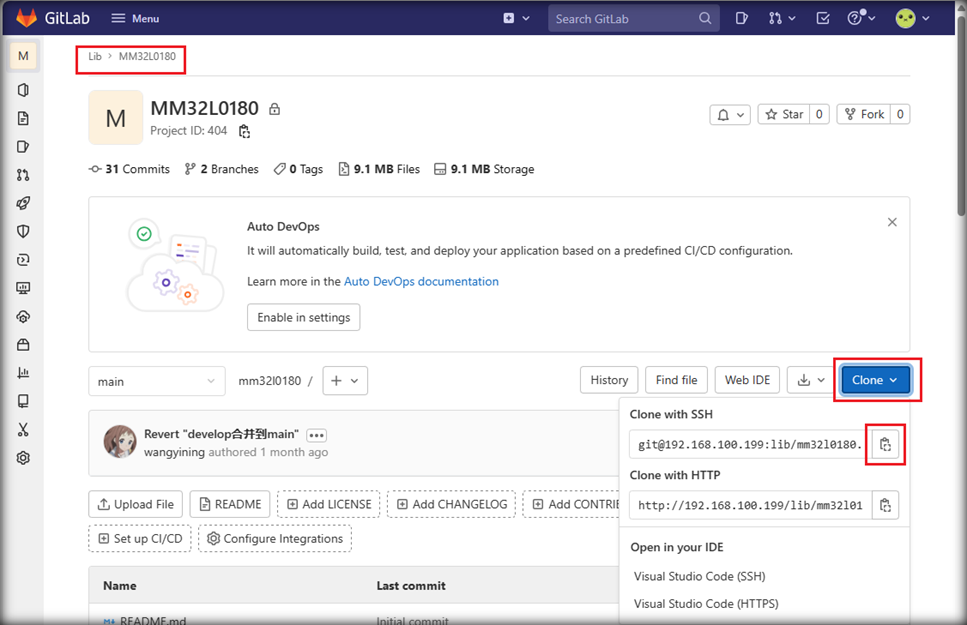Open the Merge requests sidebar icon

pyautogui.click(x=22, y=174)
